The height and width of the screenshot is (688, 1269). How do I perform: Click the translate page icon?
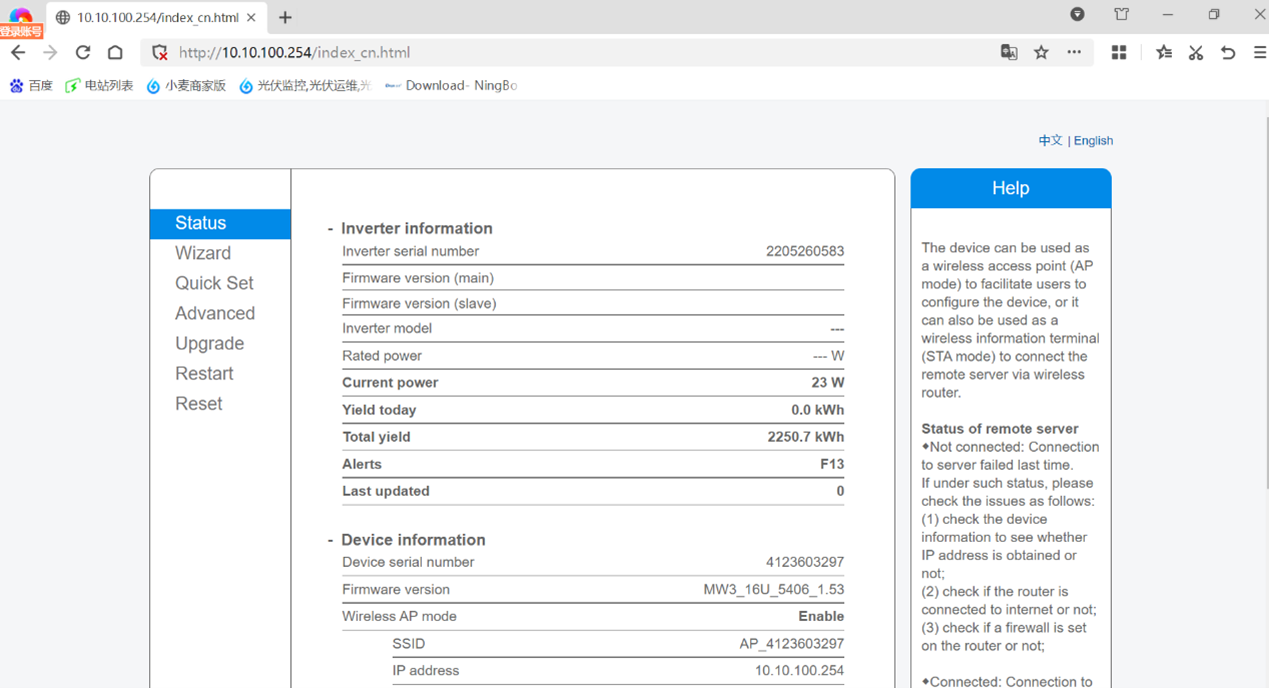[x=1009, y=53]
